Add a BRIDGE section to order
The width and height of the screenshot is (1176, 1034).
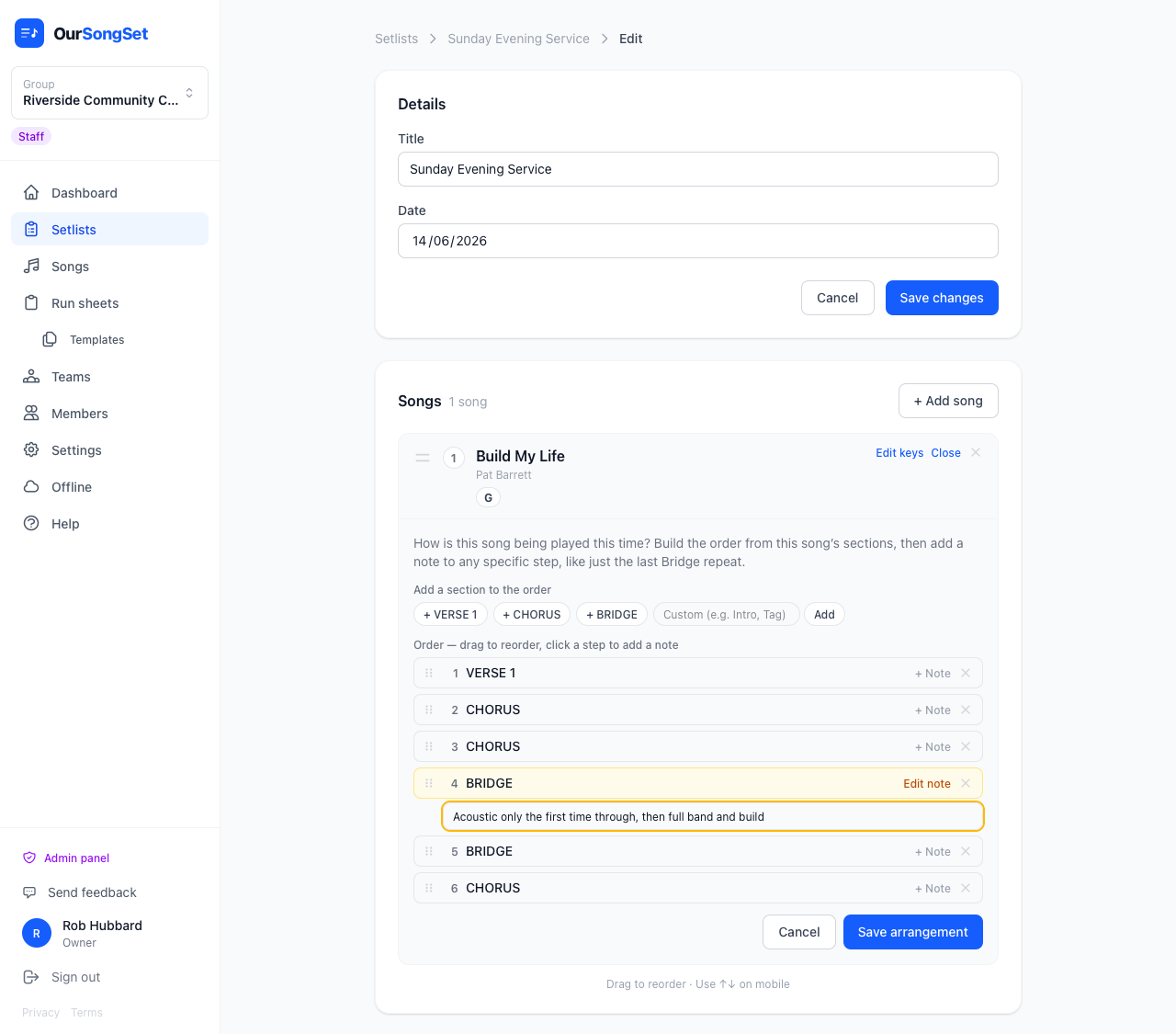tap(612, 615)
